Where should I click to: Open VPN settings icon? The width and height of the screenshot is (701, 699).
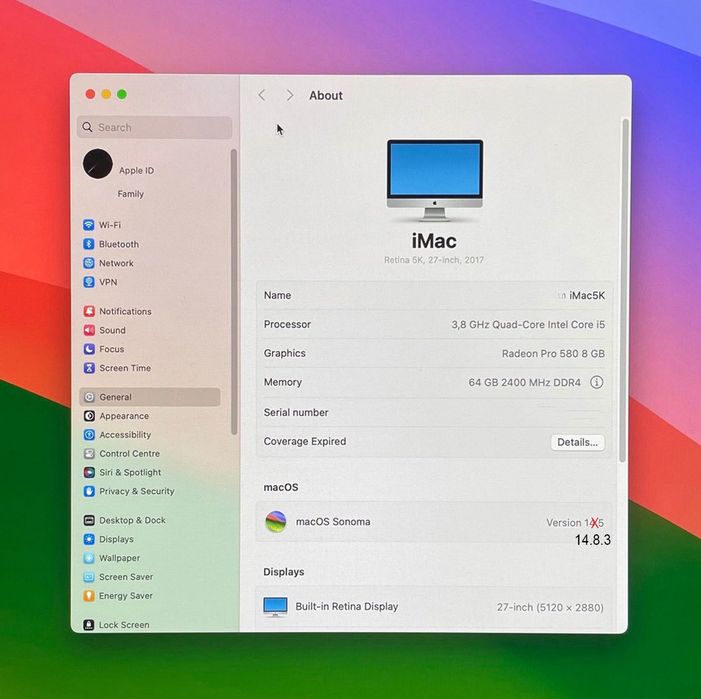(89, 282)
